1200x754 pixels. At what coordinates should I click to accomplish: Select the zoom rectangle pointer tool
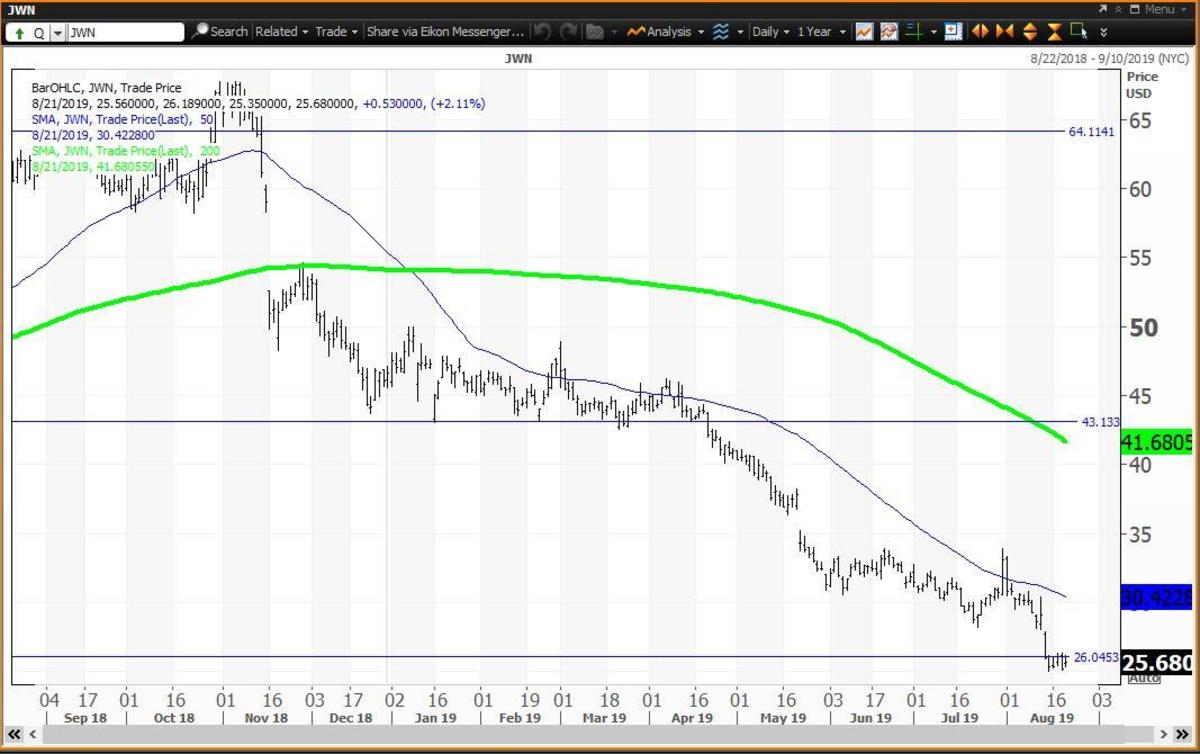click(x=1078, y=32)
